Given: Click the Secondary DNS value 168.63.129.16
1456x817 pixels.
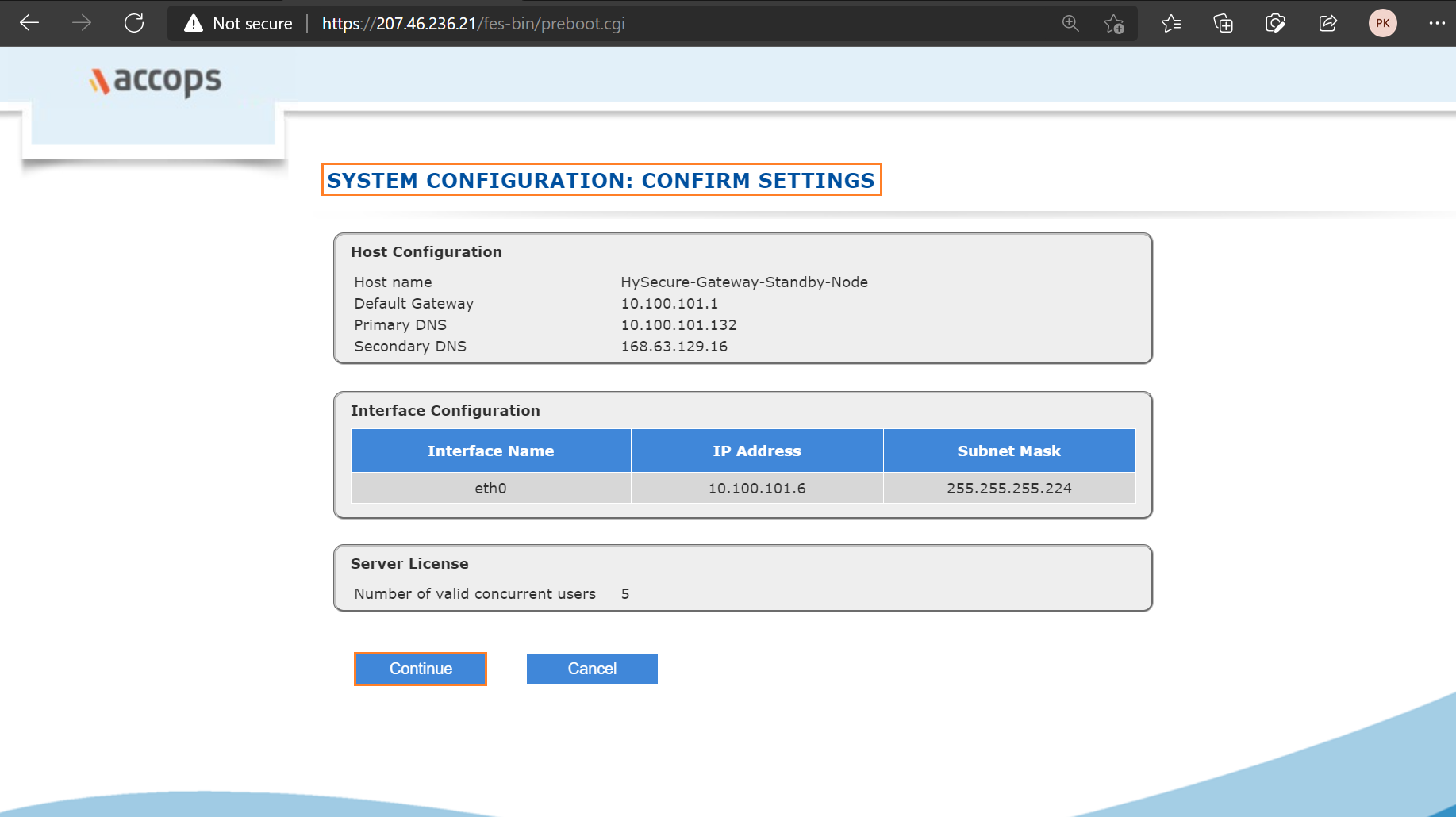Looking at the screenshot, I should click(x=674, y=346).
